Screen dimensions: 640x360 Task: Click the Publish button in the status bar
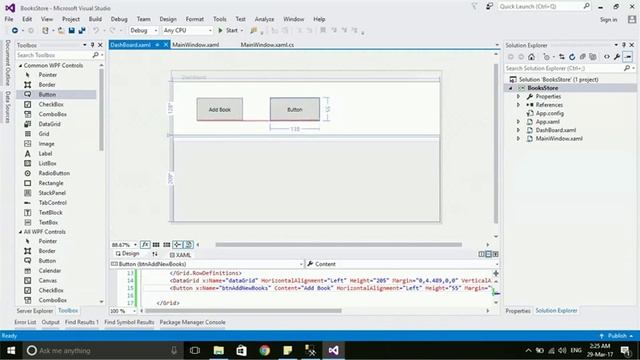(x=616, y=336)
